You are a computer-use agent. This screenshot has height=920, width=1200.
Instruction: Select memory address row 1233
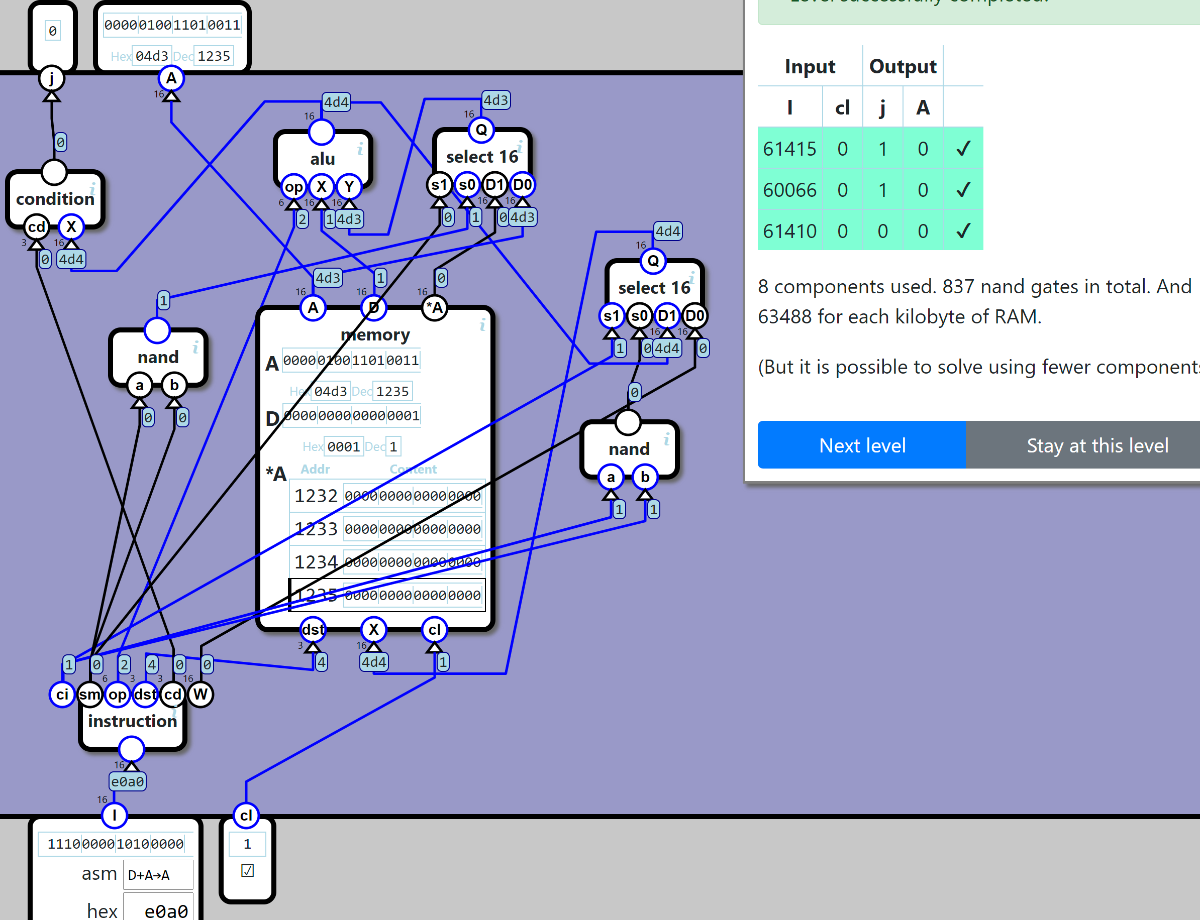tap(389, 529)
